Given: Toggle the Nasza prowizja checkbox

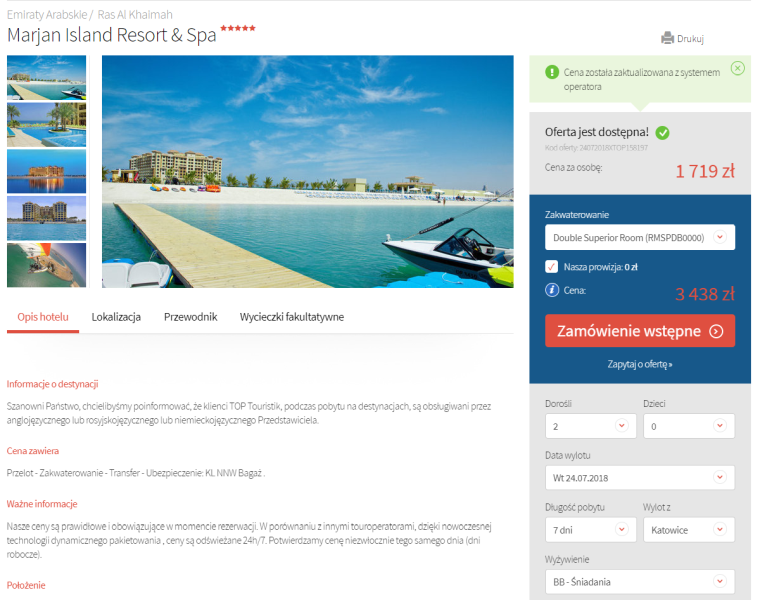Looking at the screenshot, I should (551, 267).
